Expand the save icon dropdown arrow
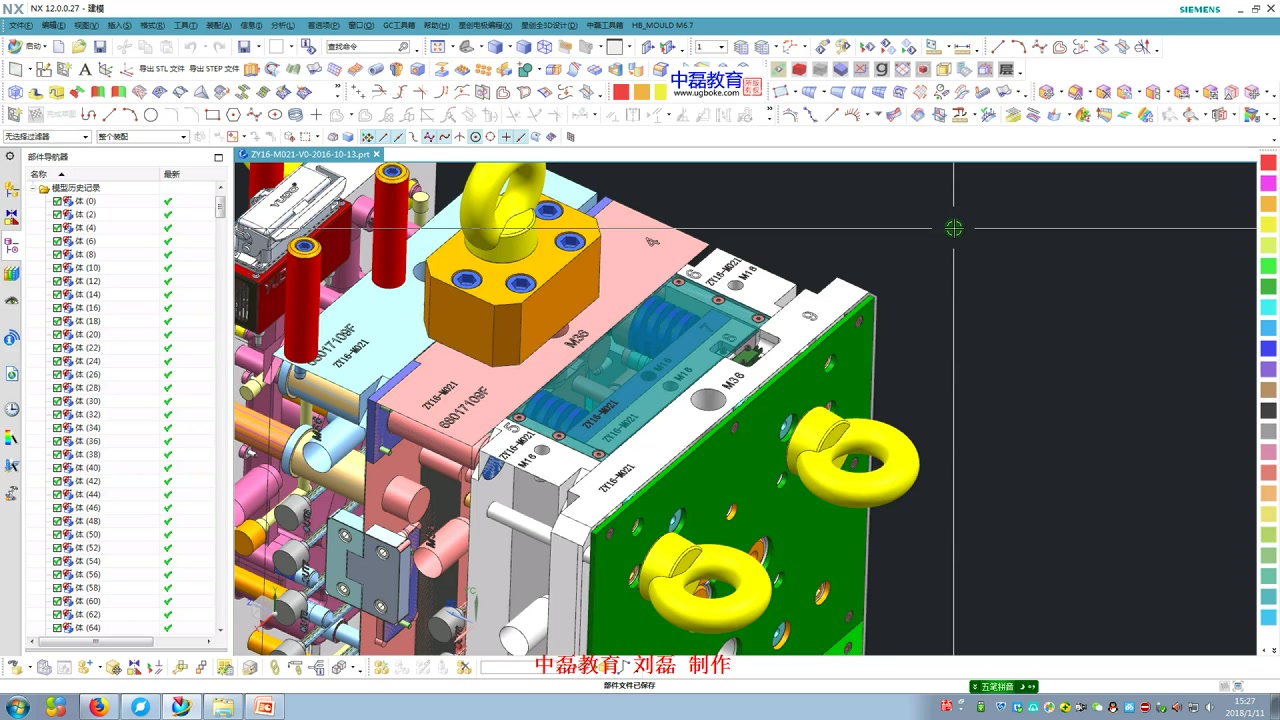 [259, 47]
